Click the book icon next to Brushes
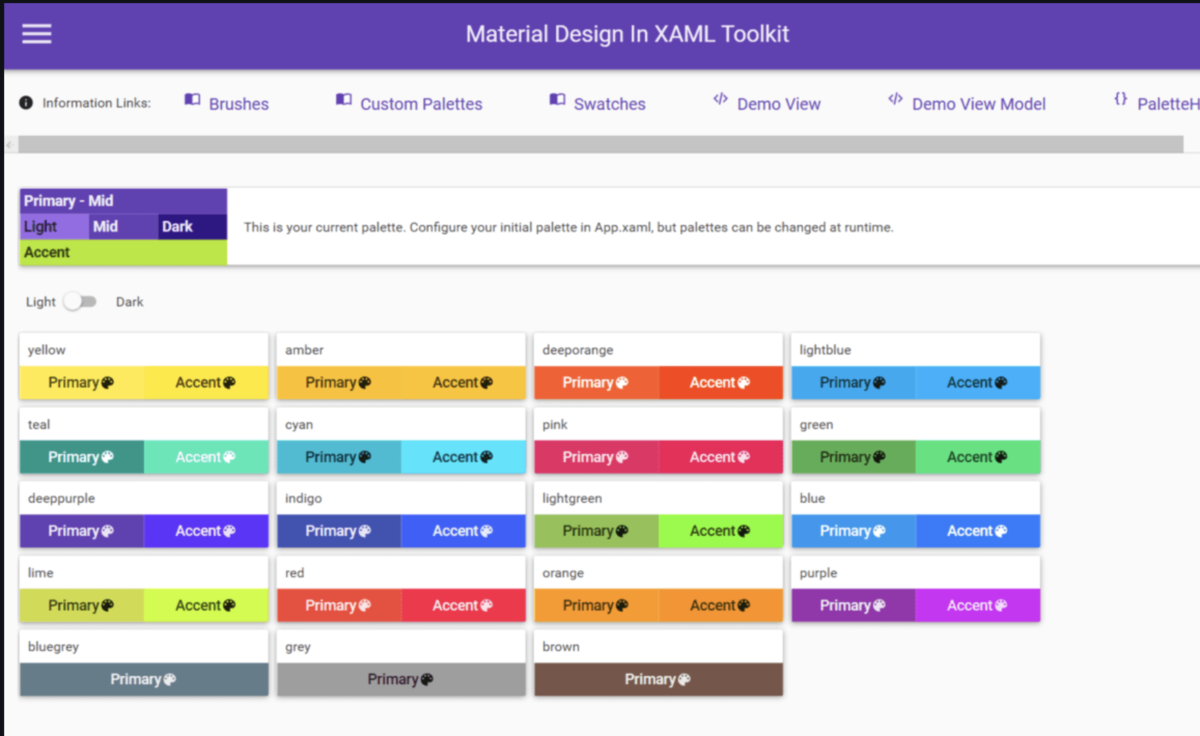 [x=191, y=97]
